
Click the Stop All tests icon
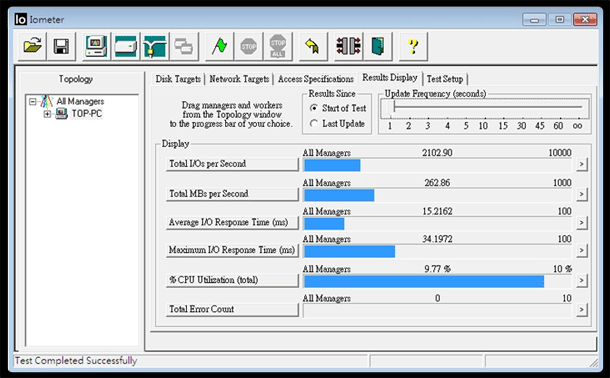click(277, 46)
